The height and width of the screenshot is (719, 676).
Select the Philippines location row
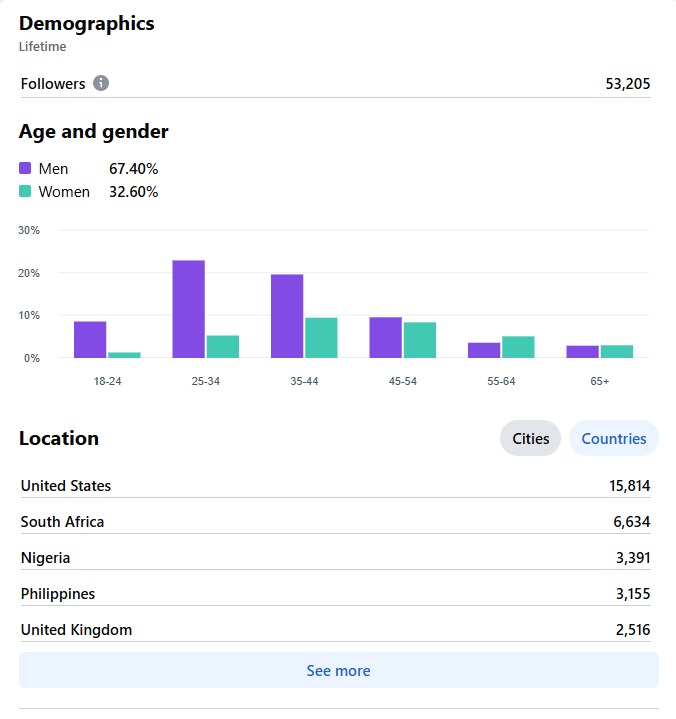click(x=335, y=594)
